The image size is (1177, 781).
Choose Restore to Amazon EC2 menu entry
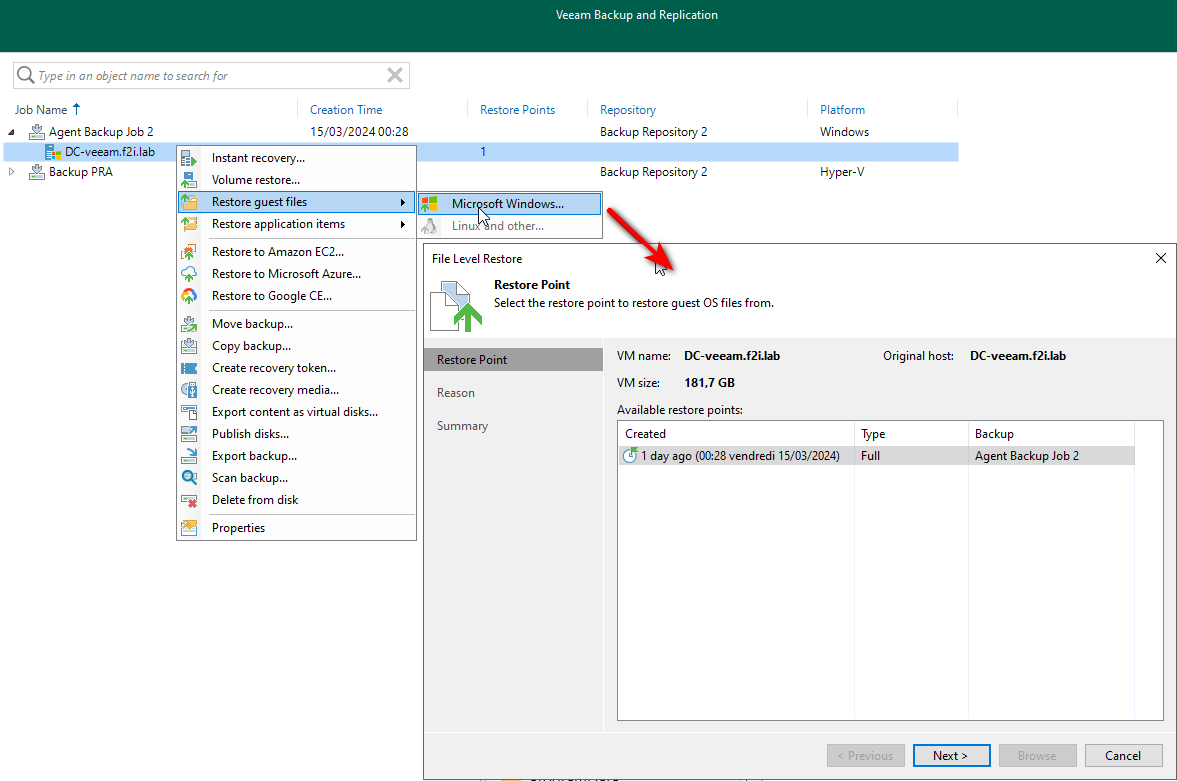click(x=297, y=252)
